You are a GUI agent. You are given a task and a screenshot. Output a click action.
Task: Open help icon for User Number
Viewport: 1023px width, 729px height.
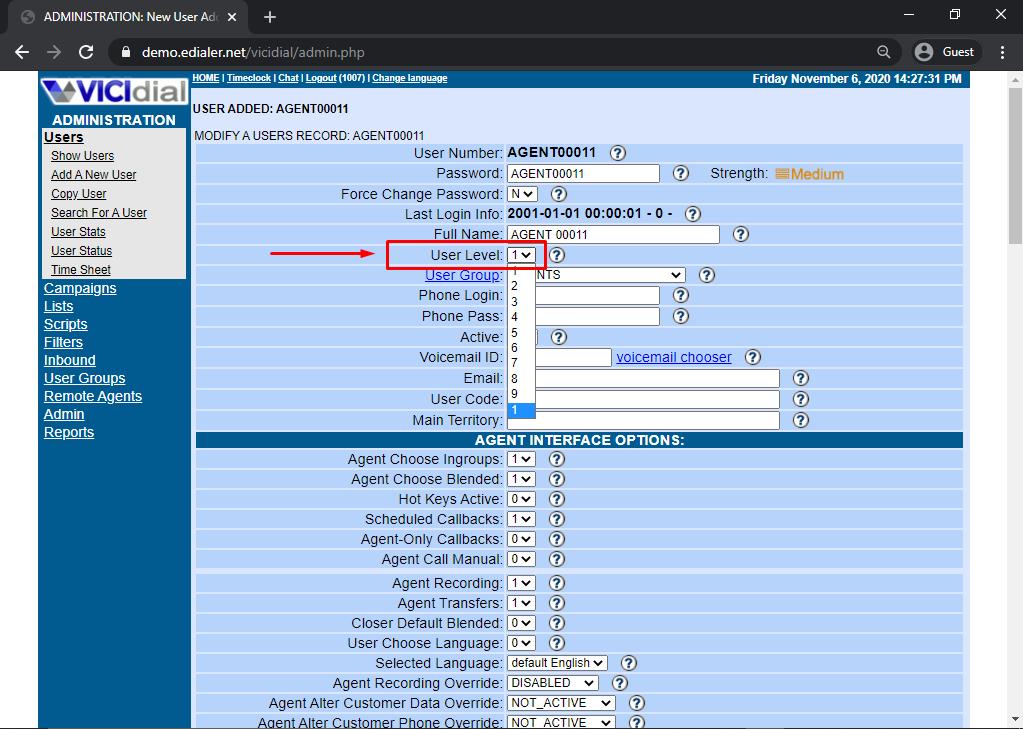point(617,153)
